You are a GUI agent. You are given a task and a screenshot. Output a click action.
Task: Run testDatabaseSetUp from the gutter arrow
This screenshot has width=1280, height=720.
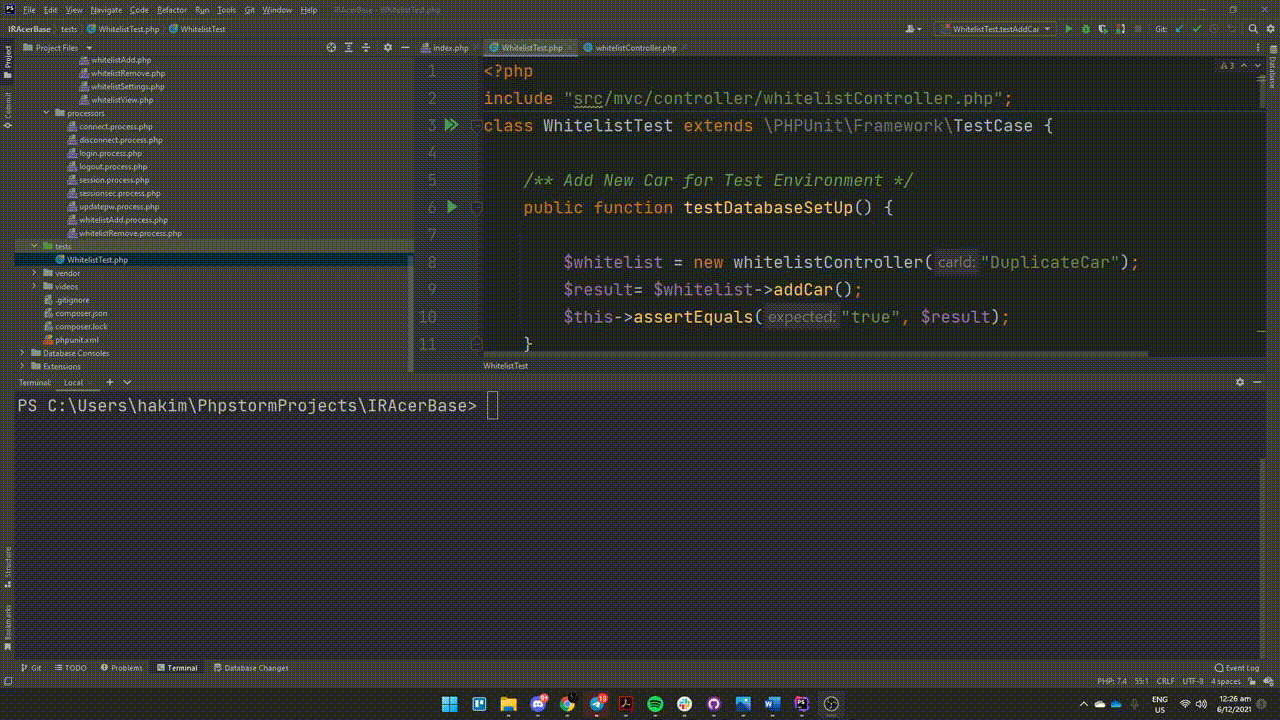click(452, 207)
